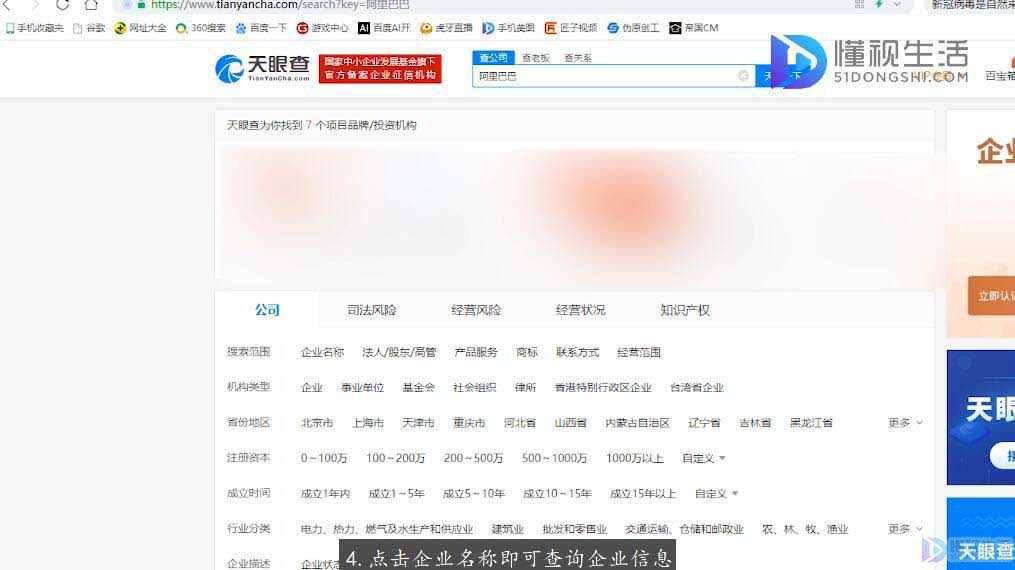Viewport: 1015px width, 570px height.
Task: Open the 伪原创工 bookmark
Action: pos(633,28)
